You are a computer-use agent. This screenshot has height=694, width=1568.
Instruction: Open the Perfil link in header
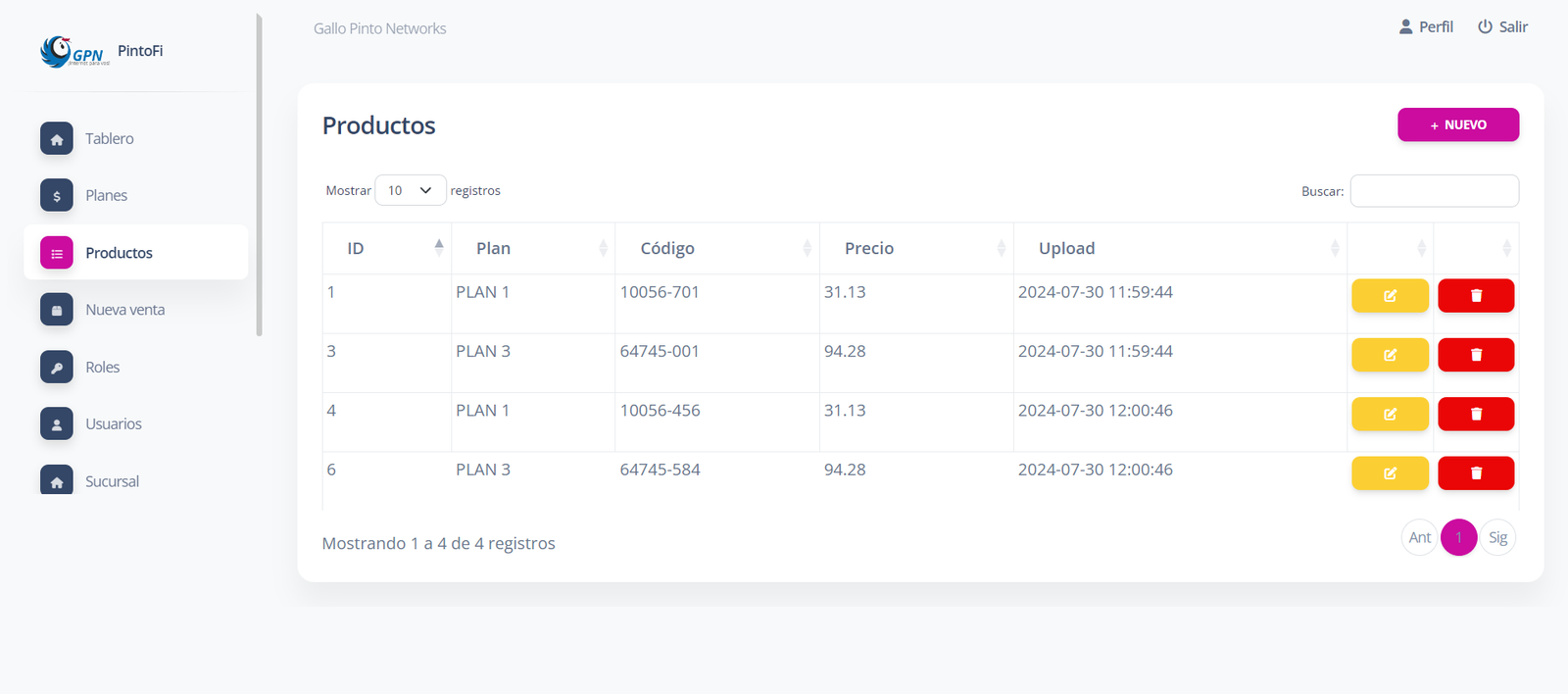pyautogui.click(x=1426, y=27)
